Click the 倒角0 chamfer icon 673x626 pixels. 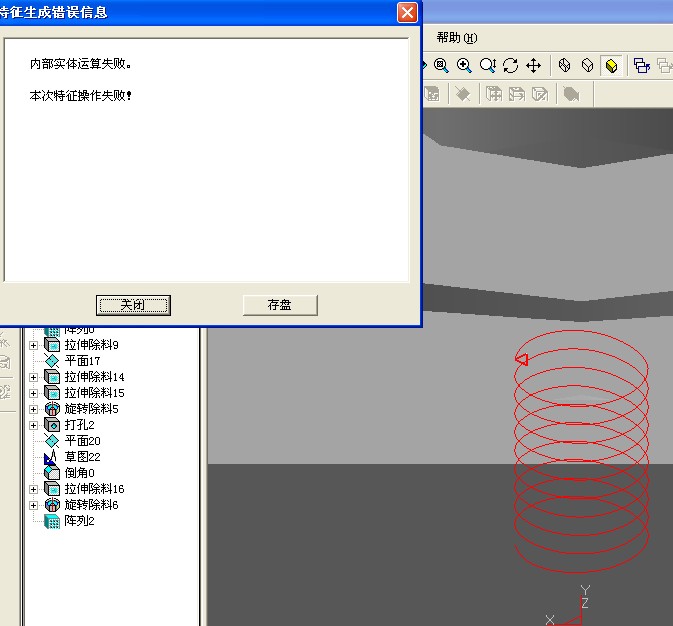(52, 473)
